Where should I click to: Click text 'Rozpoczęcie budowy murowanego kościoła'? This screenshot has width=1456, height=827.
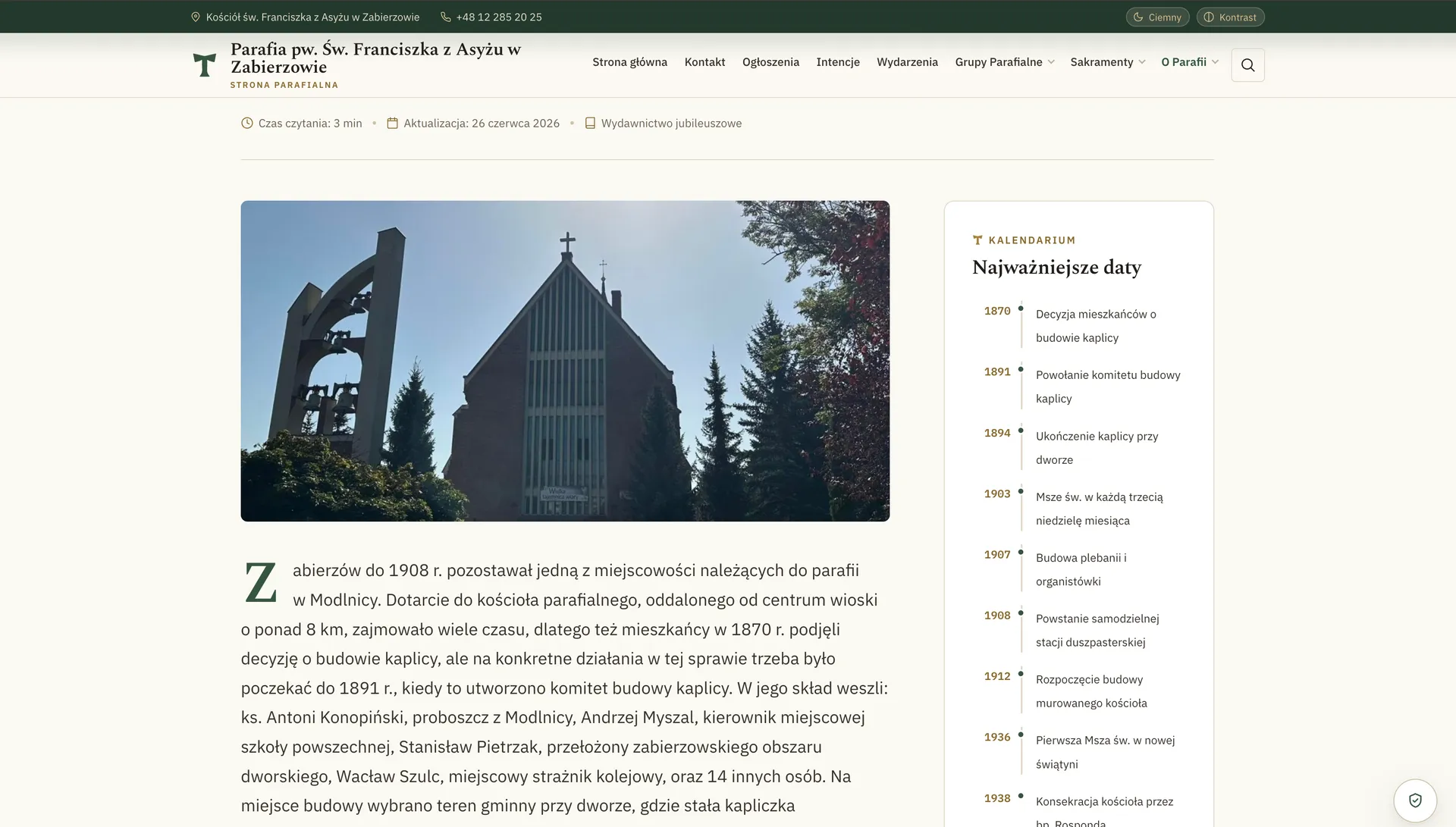[1091, 691]
